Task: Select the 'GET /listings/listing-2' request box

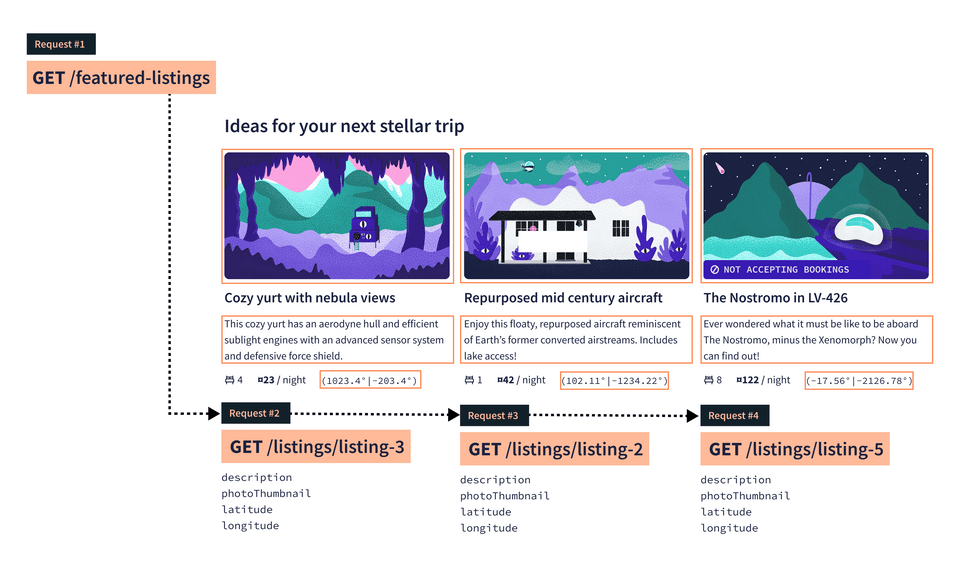Action: coord(555,449)
